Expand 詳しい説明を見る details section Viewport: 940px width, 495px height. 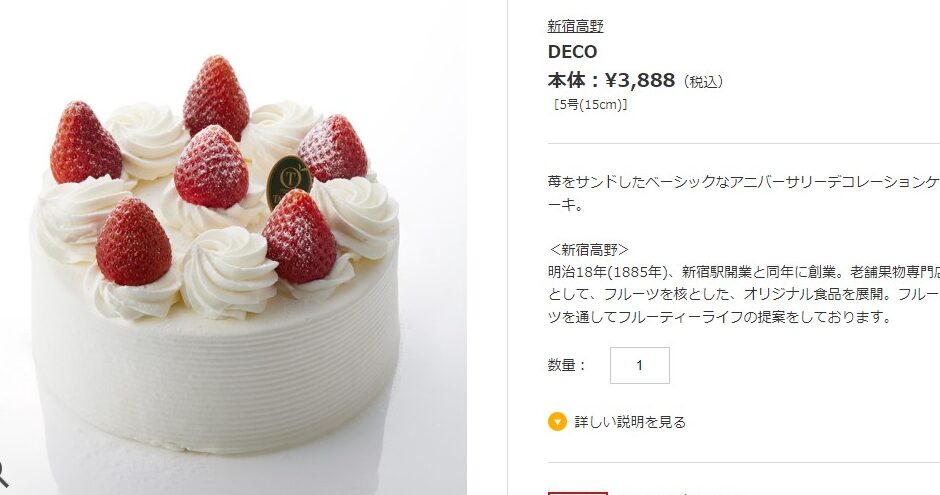point(629,422)
